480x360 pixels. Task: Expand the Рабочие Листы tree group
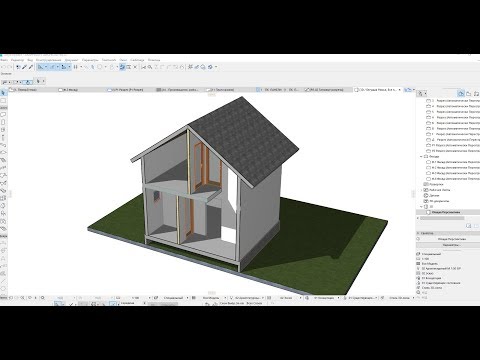point(421,190)
